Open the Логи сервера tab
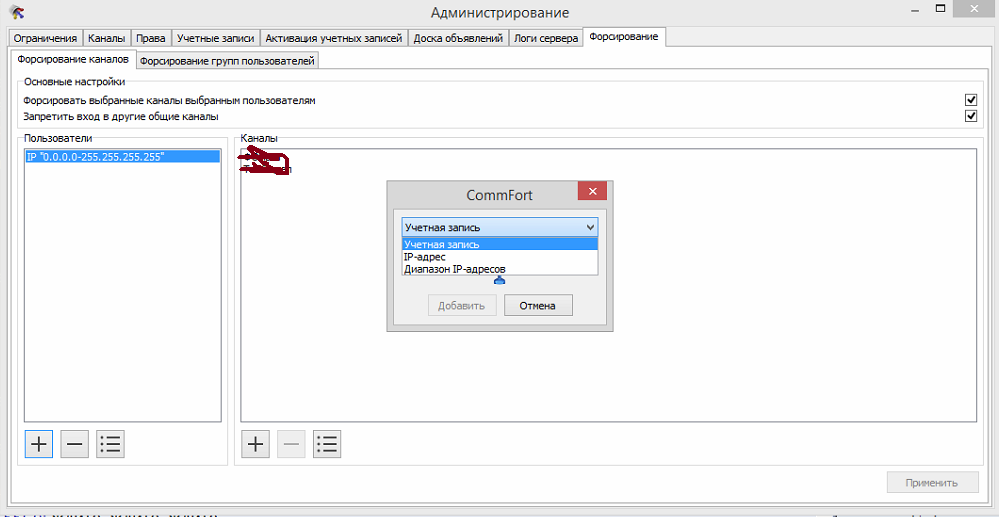 click(545, 38)
